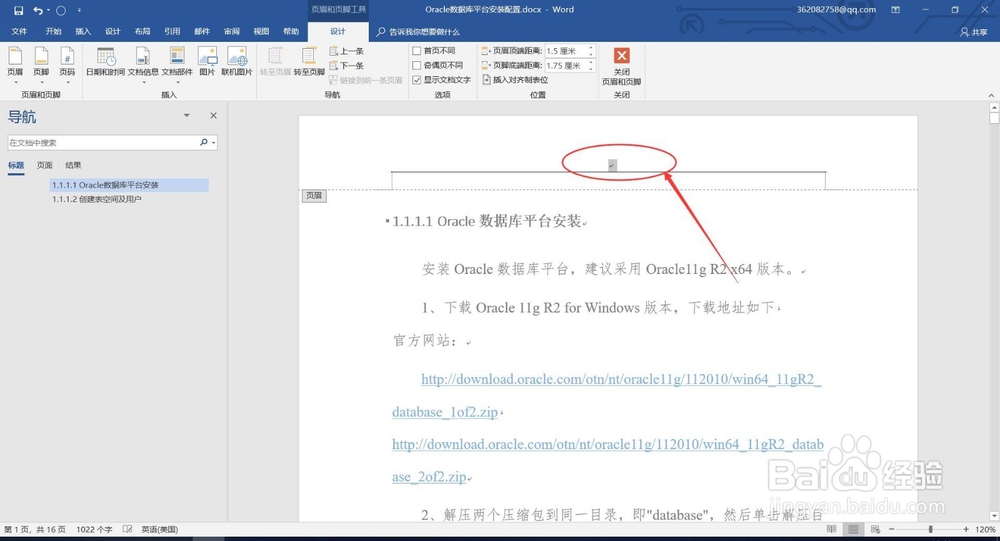This screenshot has width=1000, height=541.
Task: Click the 第1页,共16页 page count in status bar
Action: (34, 529)
